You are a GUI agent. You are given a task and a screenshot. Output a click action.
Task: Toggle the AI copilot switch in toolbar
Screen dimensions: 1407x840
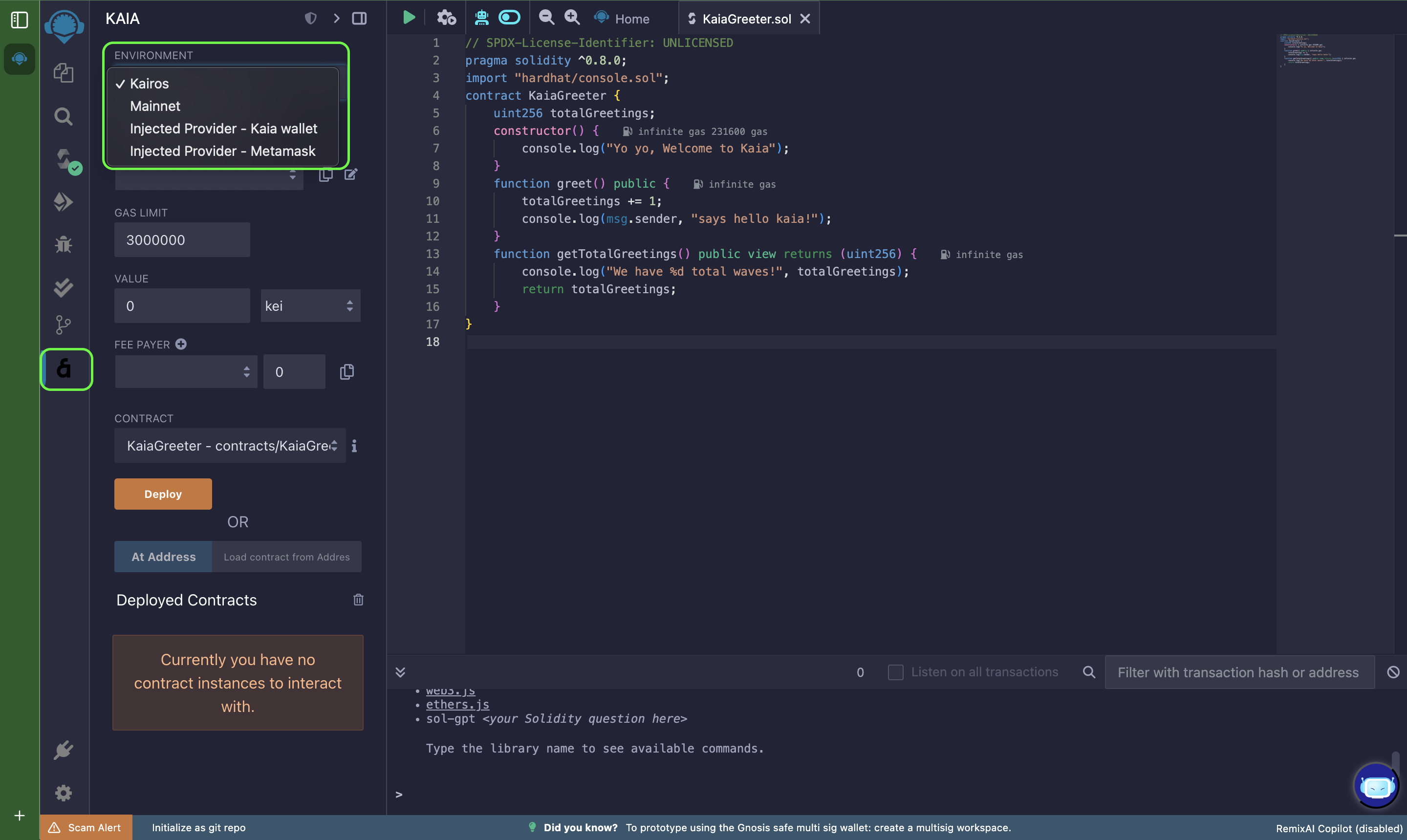pos(509,18)
